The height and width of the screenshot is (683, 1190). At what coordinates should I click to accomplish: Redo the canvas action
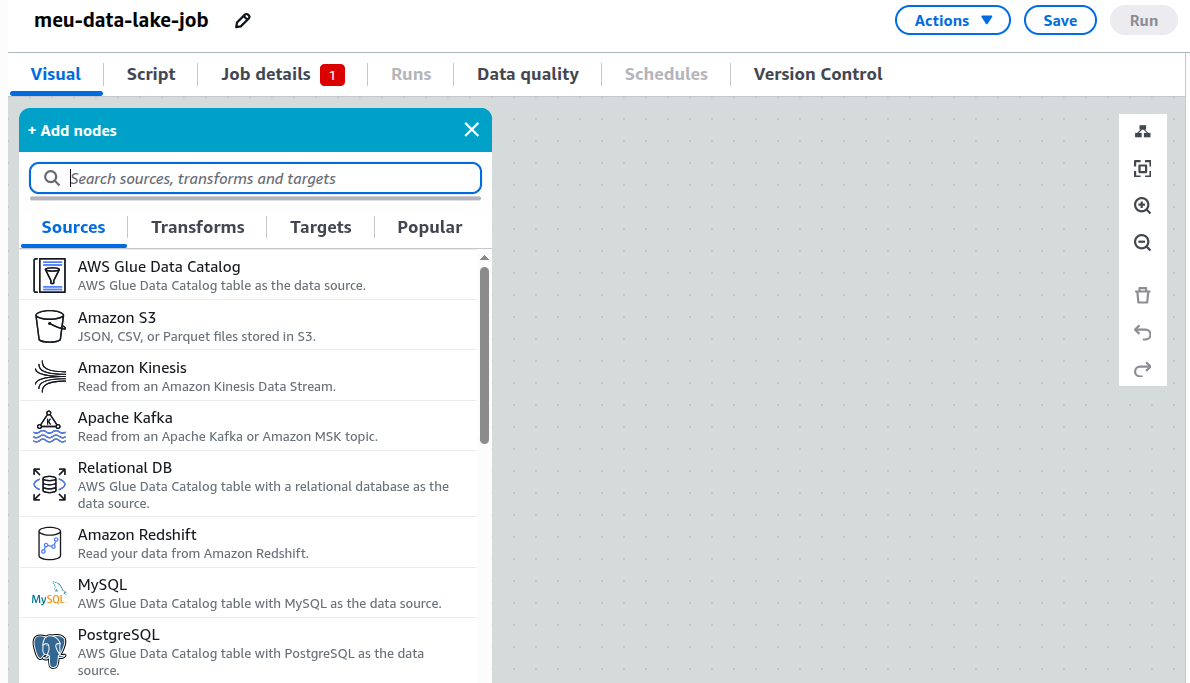[1142, 370]
